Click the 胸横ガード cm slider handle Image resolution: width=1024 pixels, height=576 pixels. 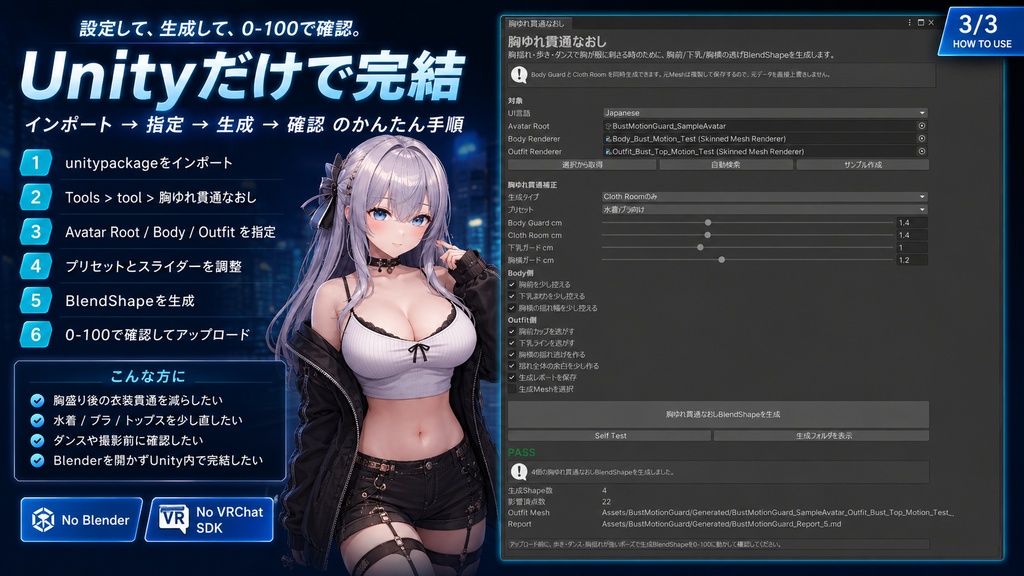[x=722, y=260]
